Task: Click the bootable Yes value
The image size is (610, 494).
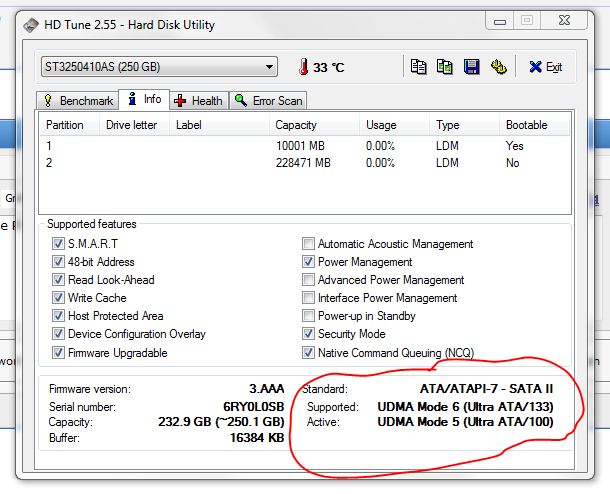Action: tap(514, 146)
